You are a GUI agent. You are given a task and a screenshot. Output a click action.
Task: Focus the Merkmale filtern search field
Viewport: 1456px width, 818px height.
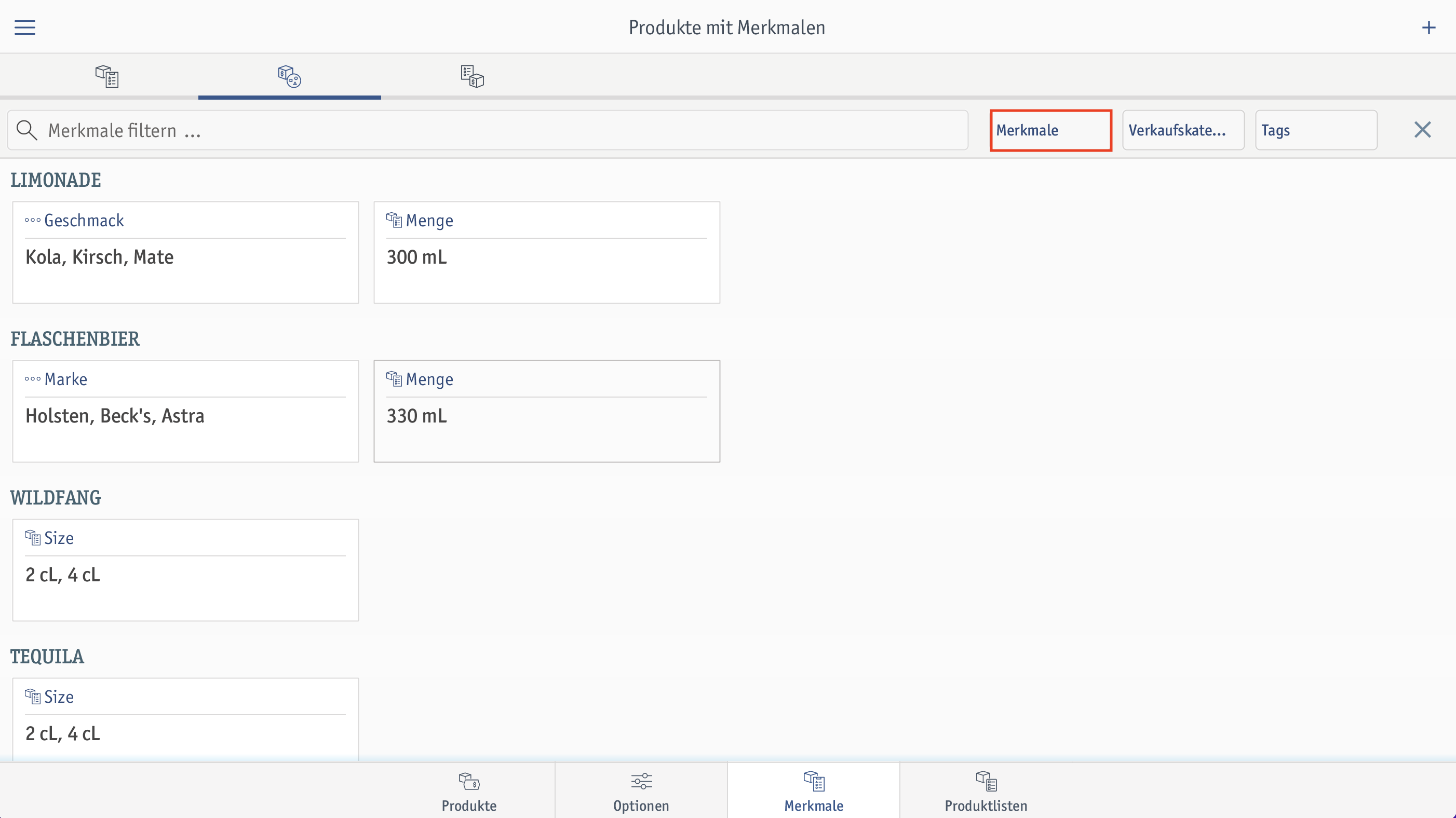pyautogui.click(x=487, y=130)
